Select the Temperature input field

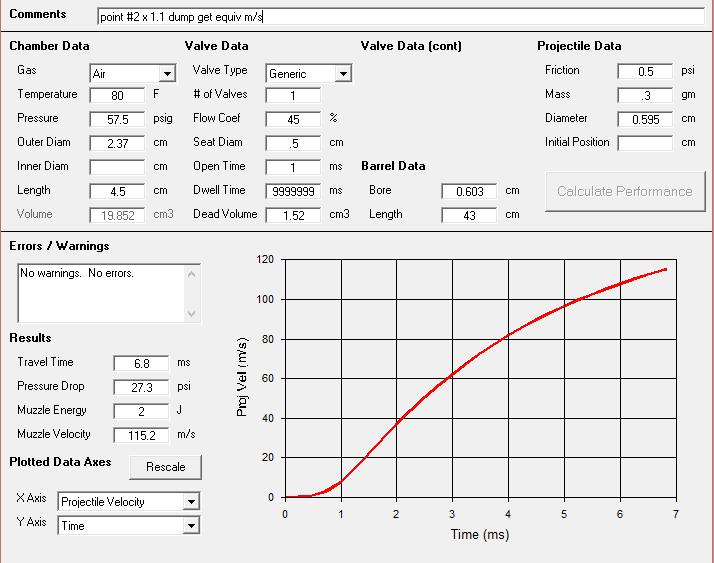pos(117,96)
